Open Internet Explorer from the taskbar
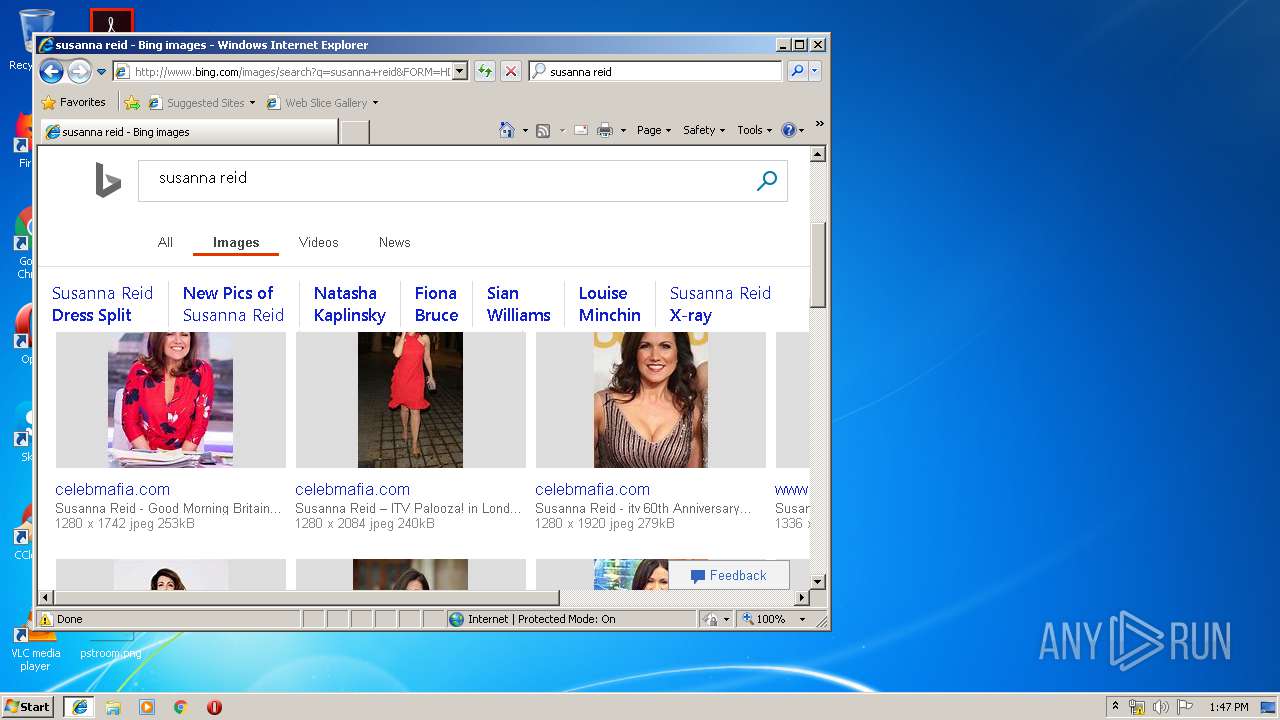Screen dimensions: 1280x720 (79, 707)
